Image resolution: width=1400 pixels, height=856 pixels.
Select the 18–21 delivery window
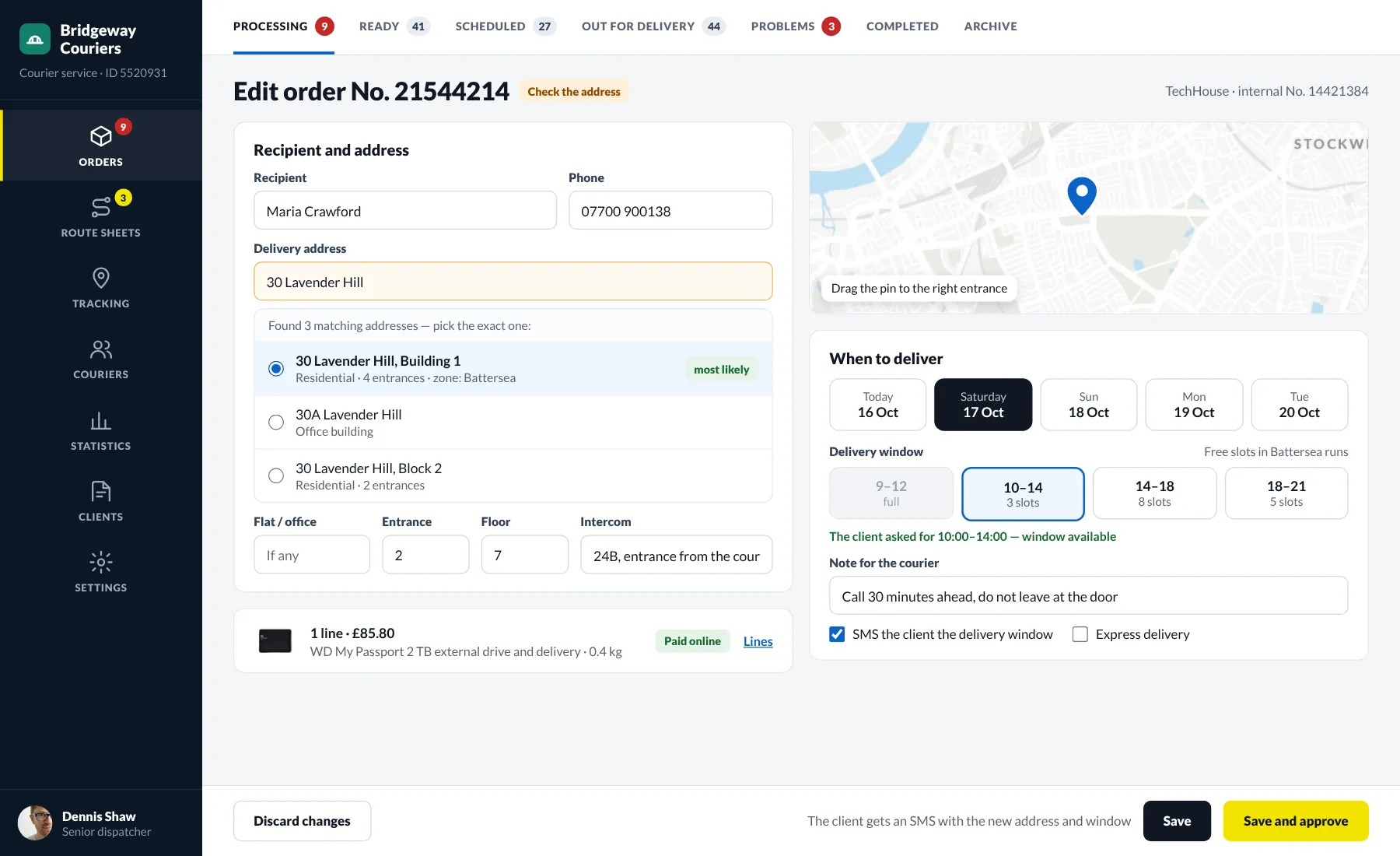(x=1286, y=493)
